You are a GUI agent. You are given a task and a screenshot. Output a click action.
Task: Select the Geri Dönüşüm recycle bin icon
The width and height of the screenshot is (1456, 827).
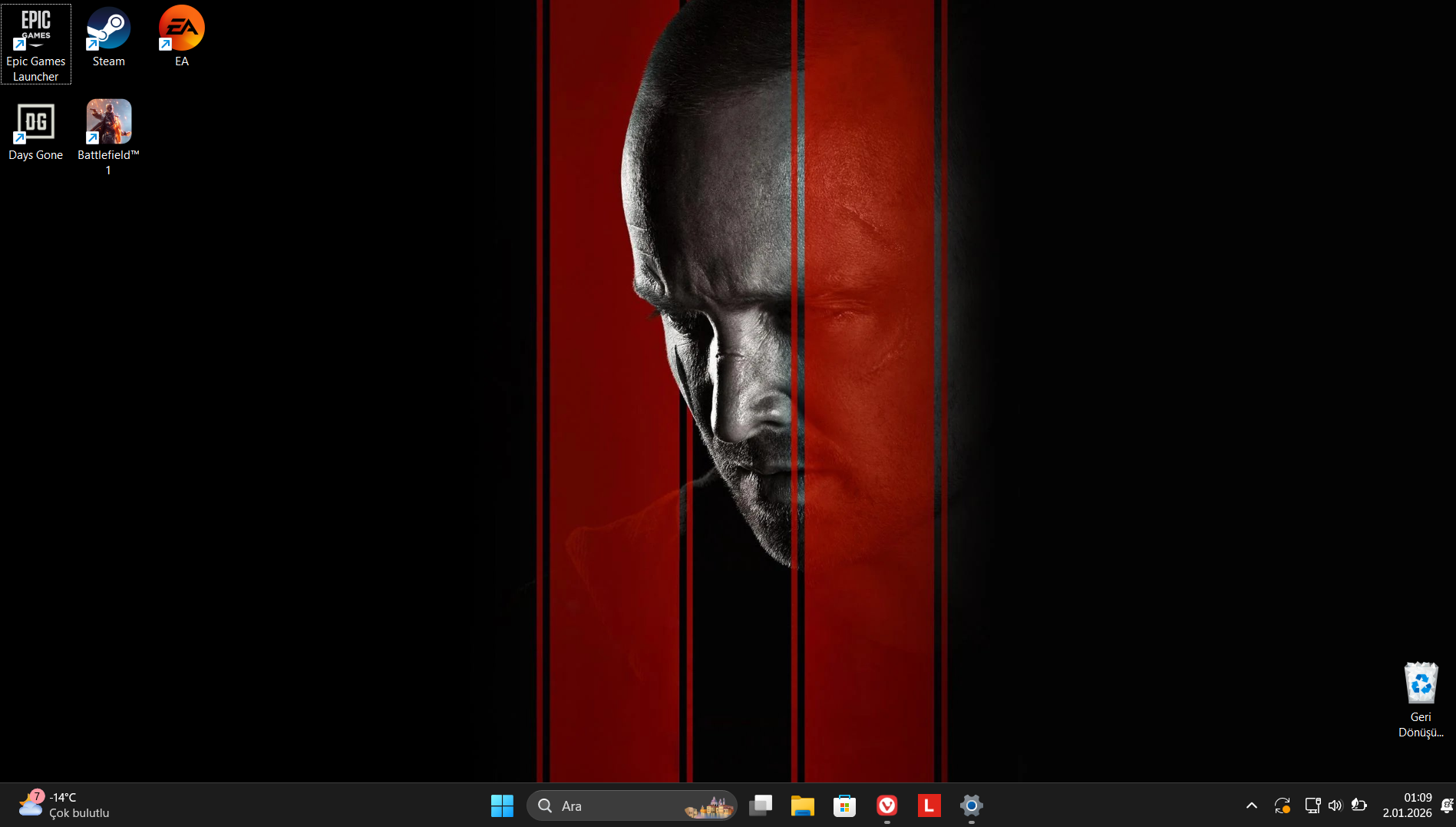[x=1421, y=700]
